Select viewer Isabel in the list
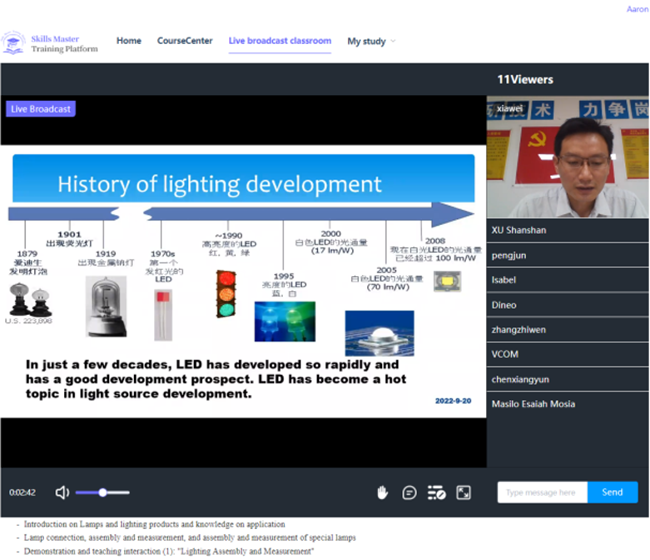This screenshot has width=650, height=560. (505, 280)
